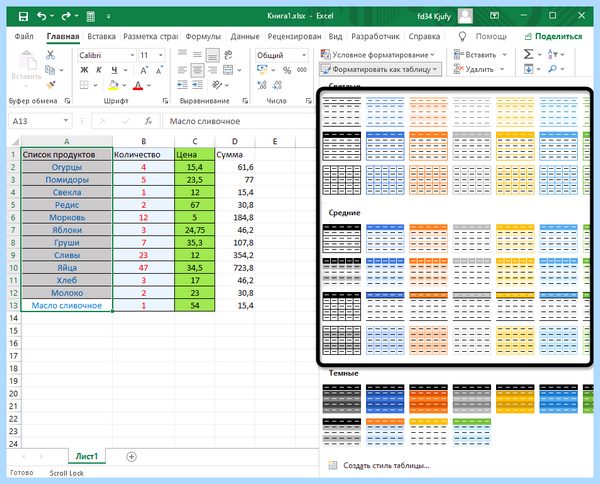Switch to the Вид tab

click(335, 36)
